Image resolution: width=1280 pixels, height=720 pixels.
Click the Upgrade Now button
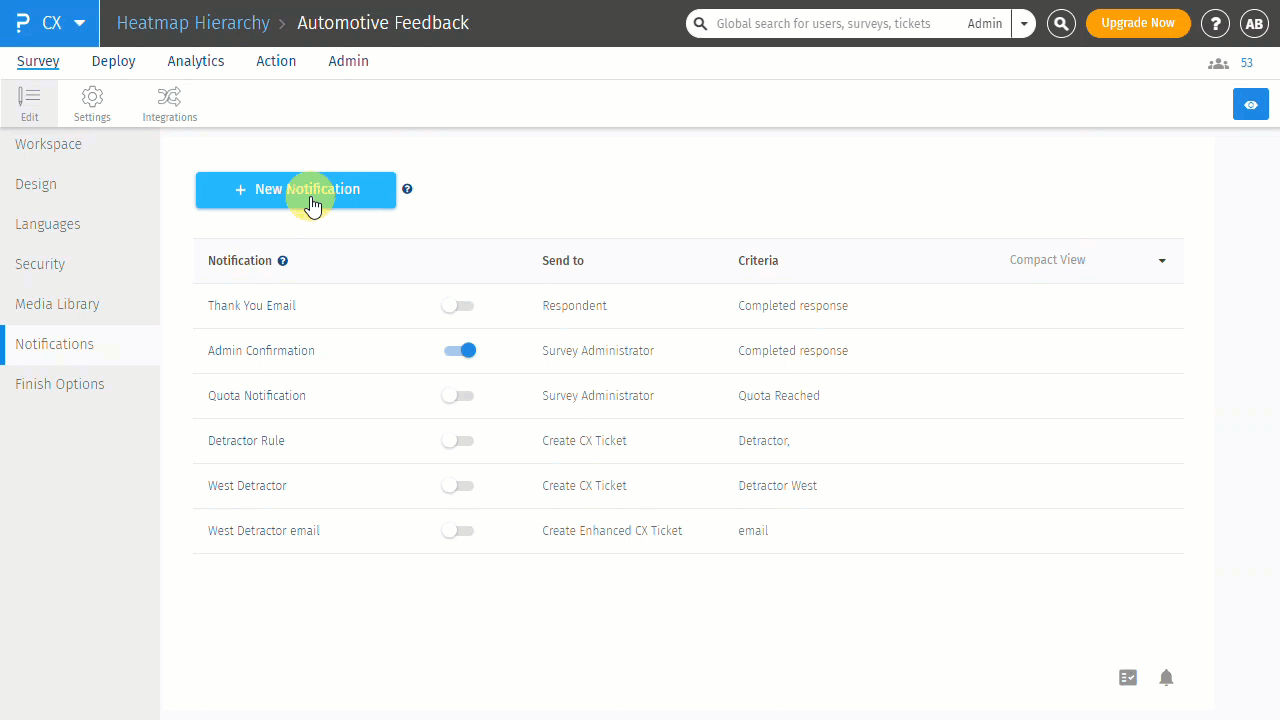[1138, 23]
